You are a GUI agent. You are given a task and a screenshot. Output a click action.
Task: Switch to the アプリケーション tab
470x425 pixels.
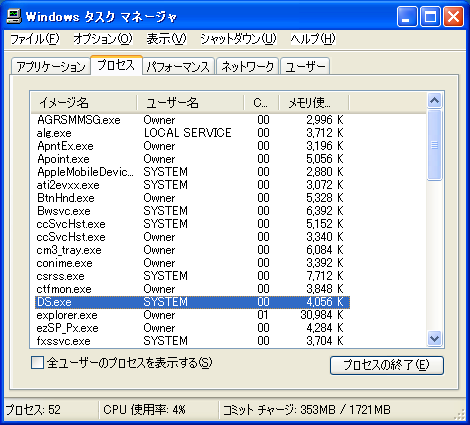51,66
